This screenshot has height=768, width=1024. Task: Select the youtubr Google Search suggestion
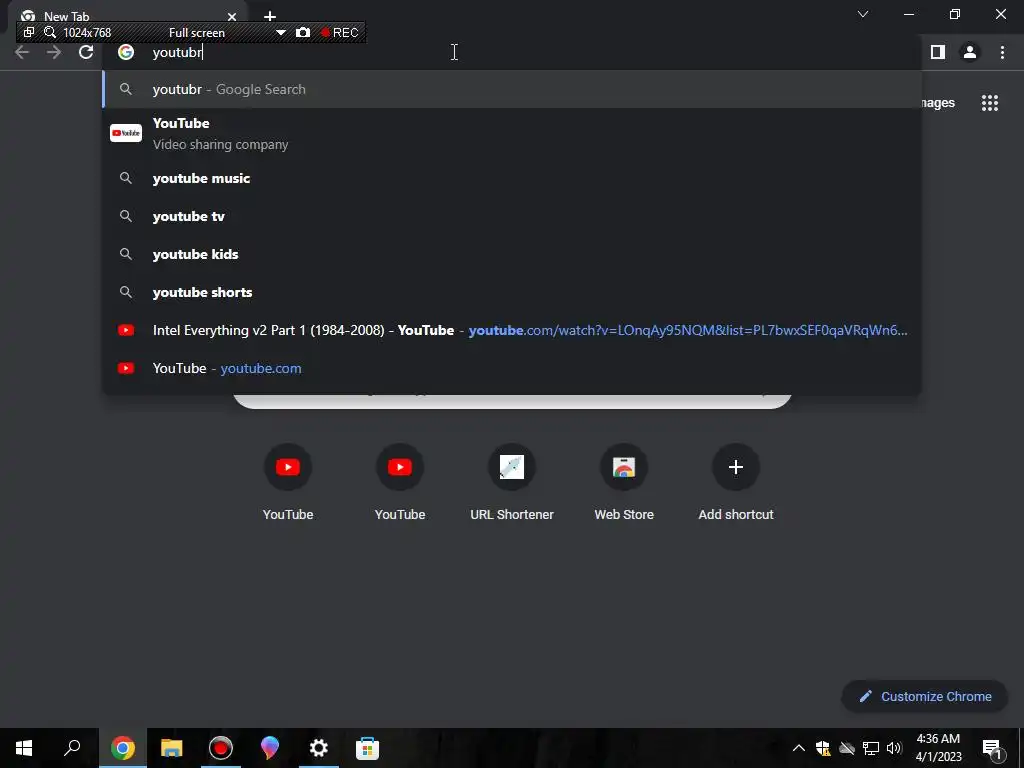click(x=512, y=89)
